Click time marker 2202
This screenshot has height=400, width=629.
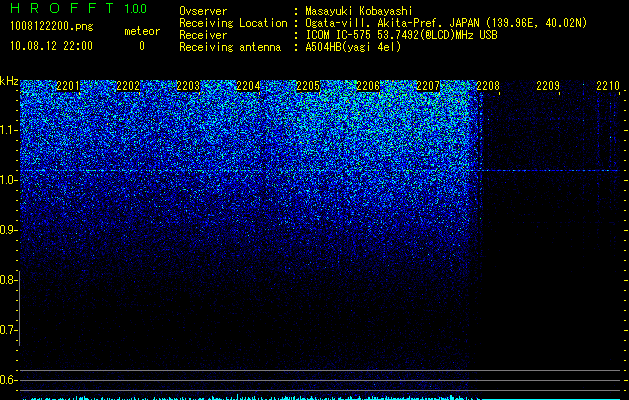pyautogui.click(x=128, y=86)
